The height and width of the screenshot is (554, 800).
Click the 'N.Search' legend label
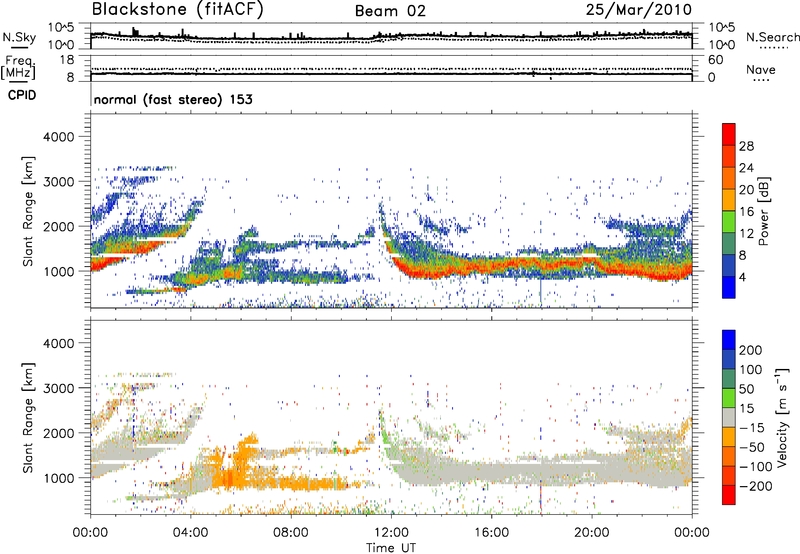pyautogui.click(x=772, y=37)
